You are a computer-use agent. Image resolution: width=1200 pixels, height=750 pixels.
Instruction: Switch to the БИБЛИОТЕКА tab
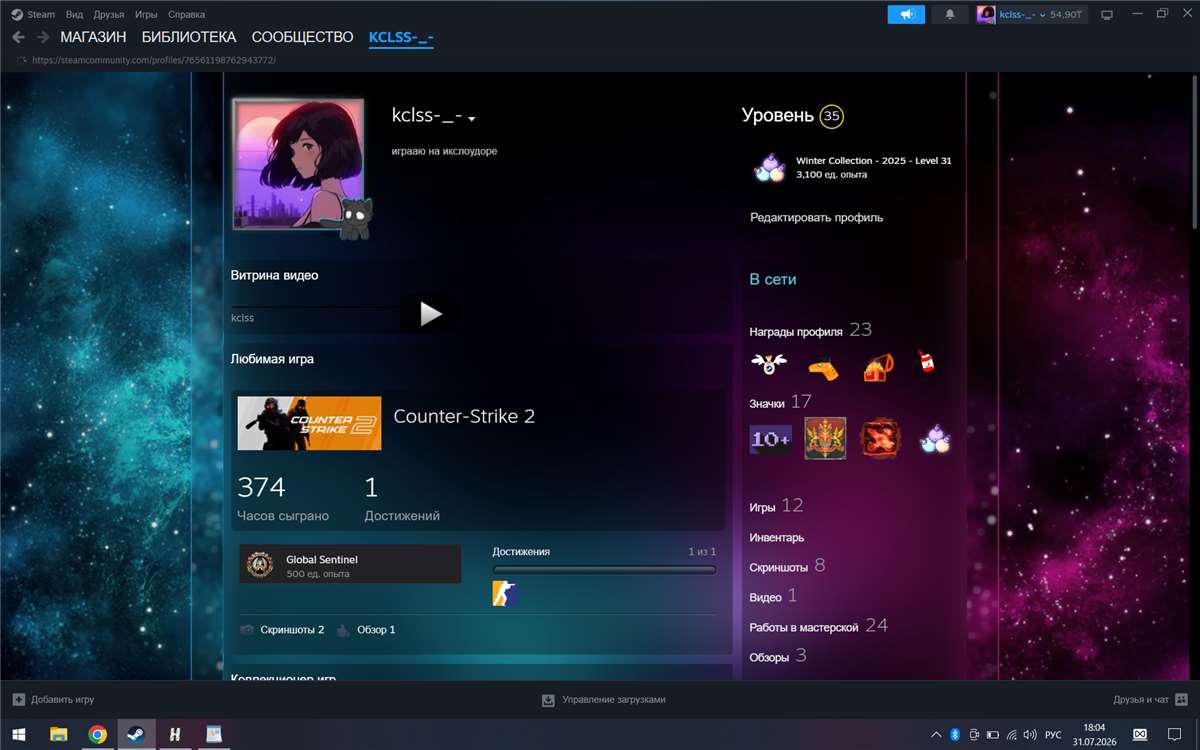189,37
